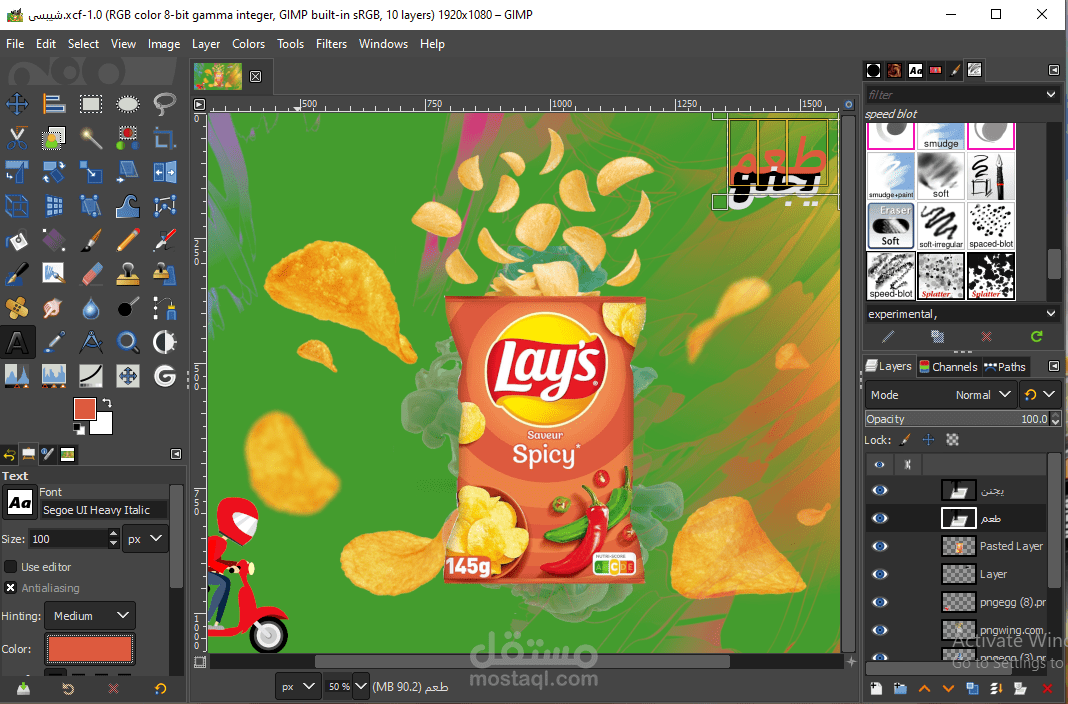Select the Warp Transform tool
1068x704 pixels.
point(127,206)
